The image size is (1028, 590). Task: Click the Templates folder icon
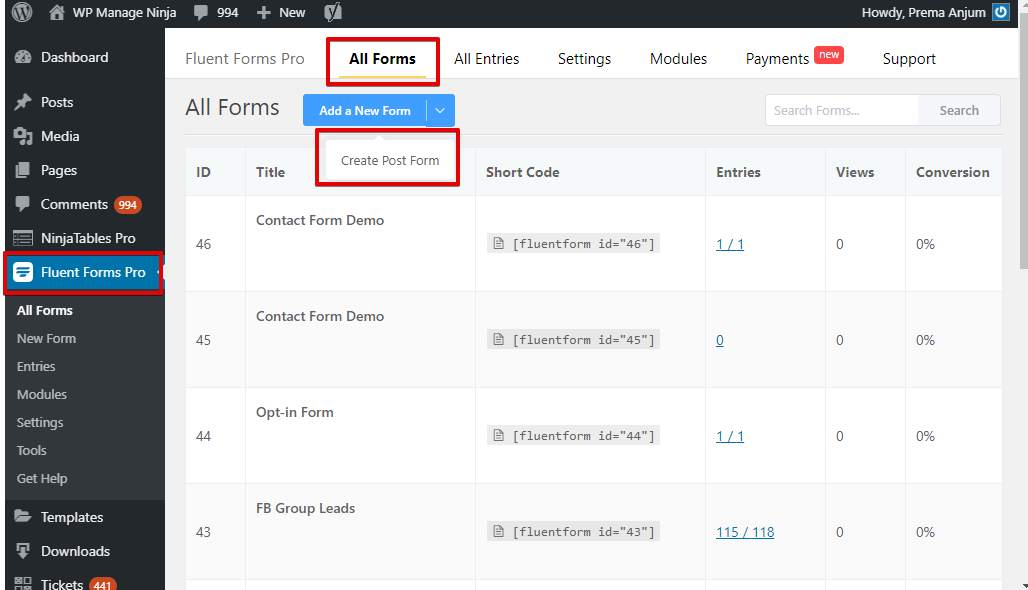coord(23,517)
